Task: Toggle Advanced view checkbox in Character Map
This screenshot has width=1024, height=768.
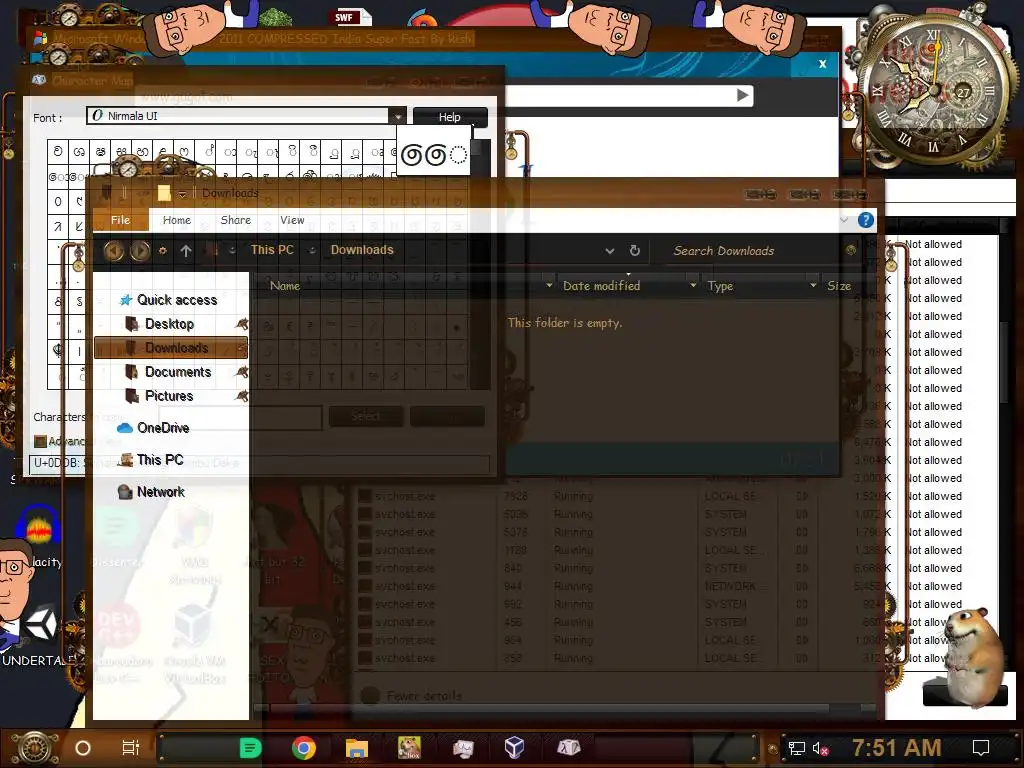Action: pos(40,441)
